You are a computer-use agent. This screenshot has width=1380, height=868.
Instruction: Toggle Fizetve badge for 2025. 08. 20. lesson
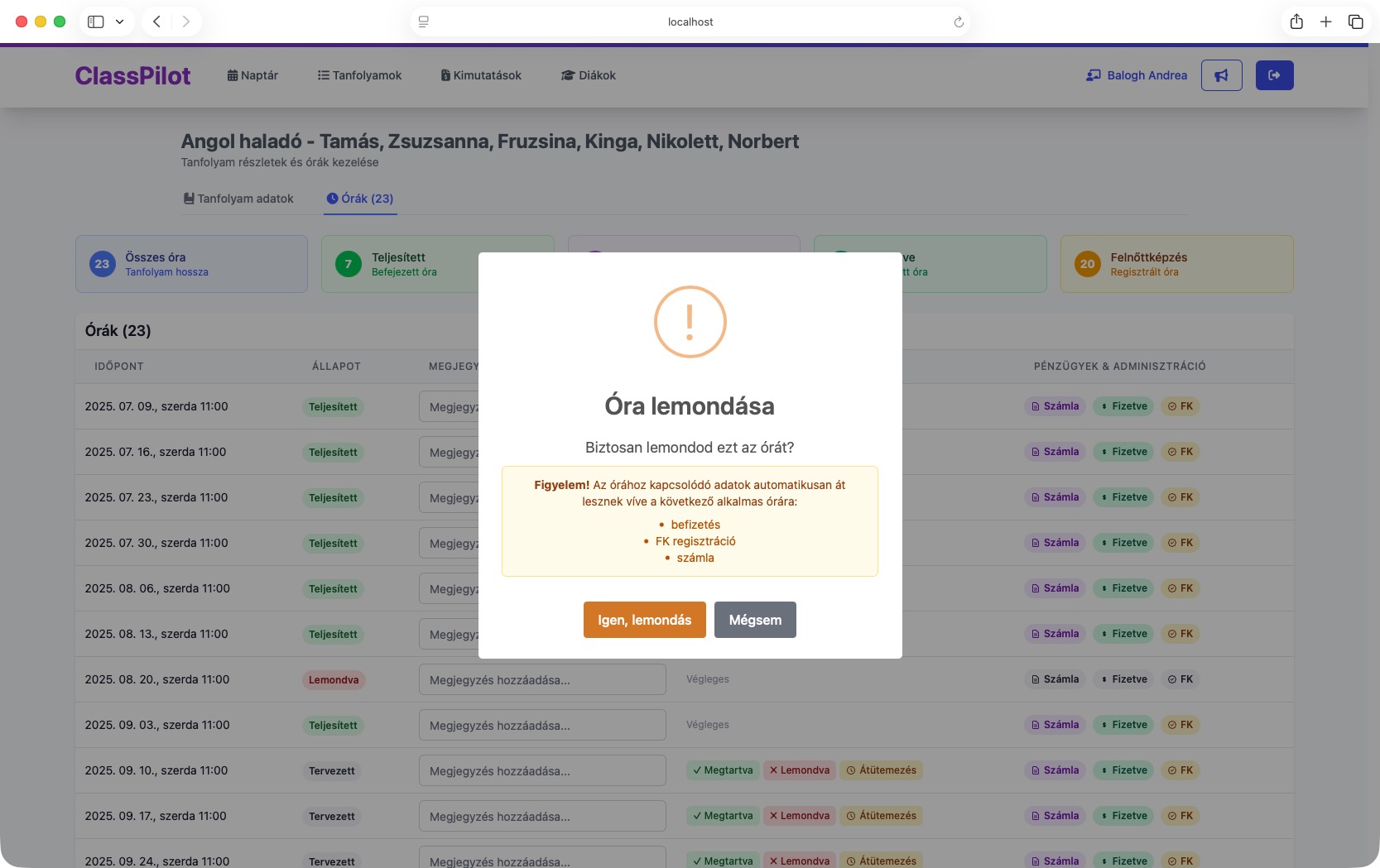[1123, 679]
